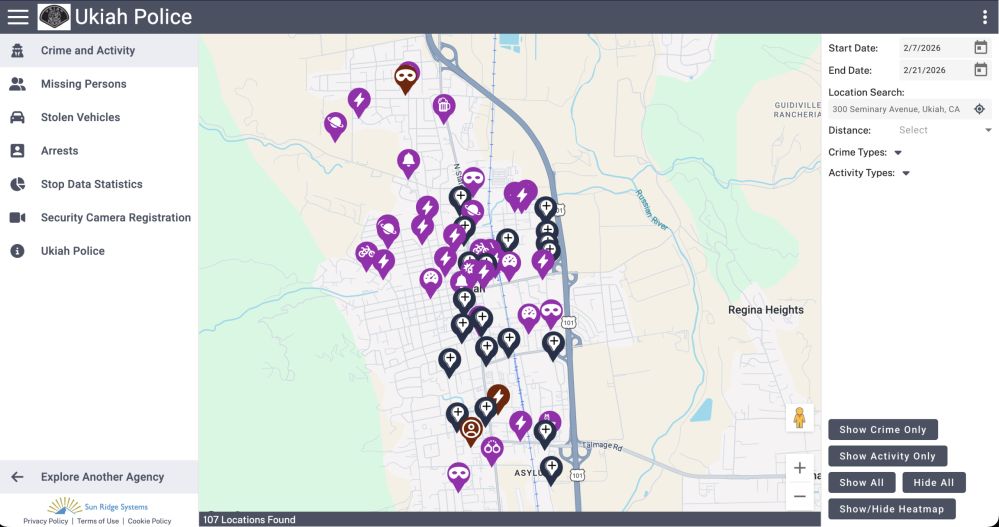Zoom out on the map
This screenshot has height=527, width=999.
coord(799,496)
